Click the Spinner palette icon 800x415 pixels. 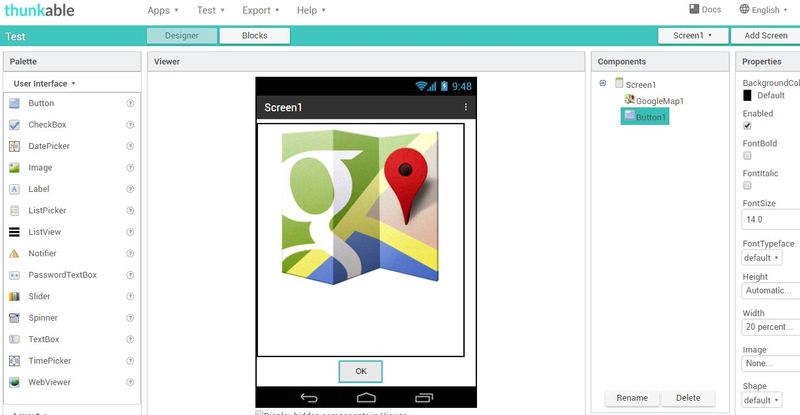14,318
